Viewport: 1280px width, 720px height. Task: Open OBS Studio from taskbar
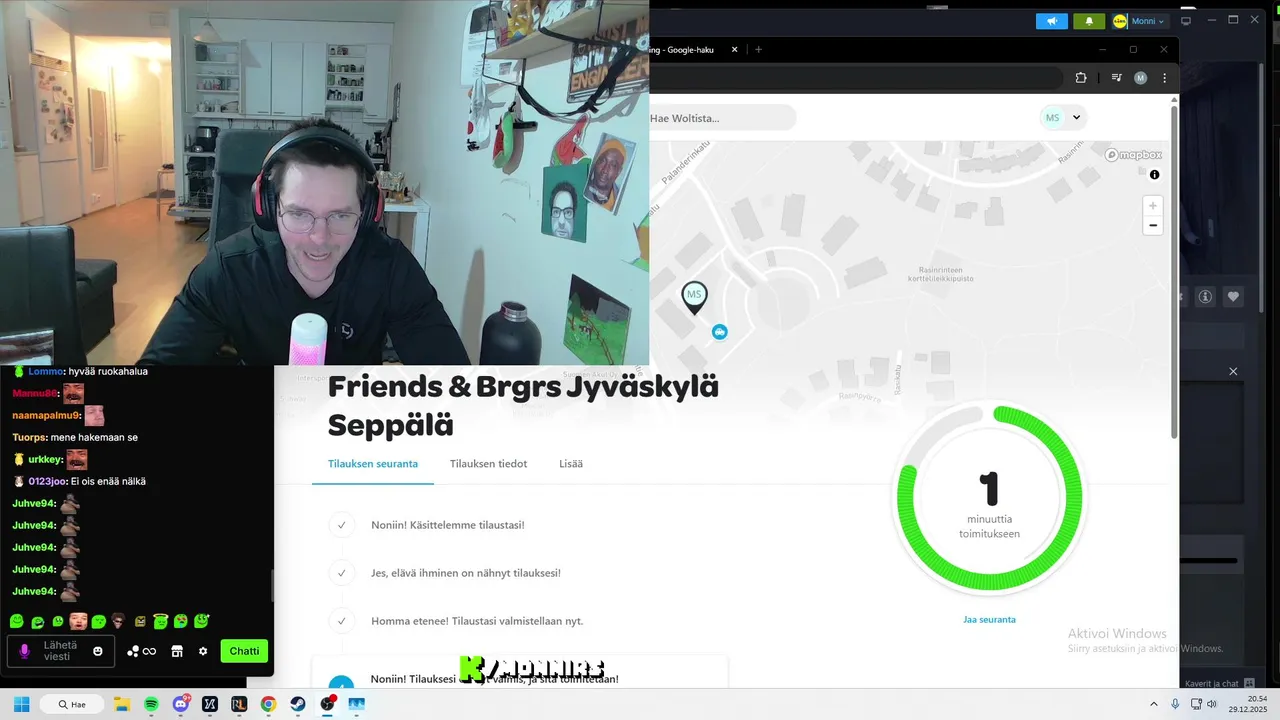click(x=327, y=704)
